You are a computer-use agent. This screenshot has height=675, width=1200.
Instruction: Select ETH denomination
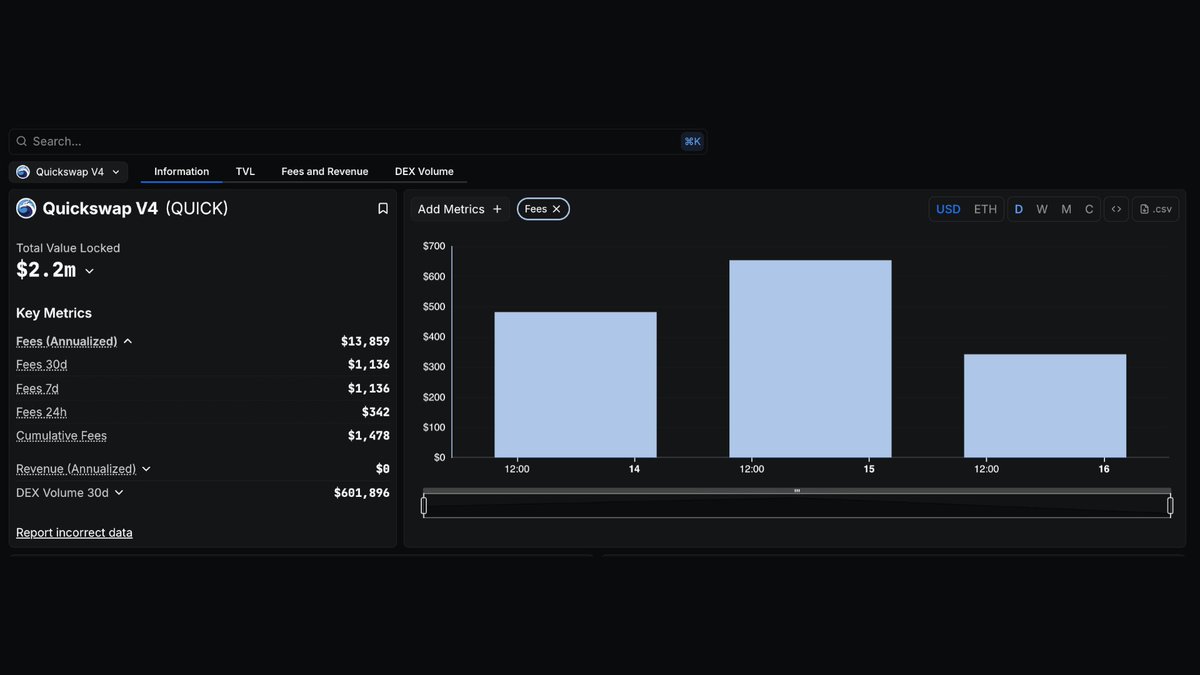point(985,209)
